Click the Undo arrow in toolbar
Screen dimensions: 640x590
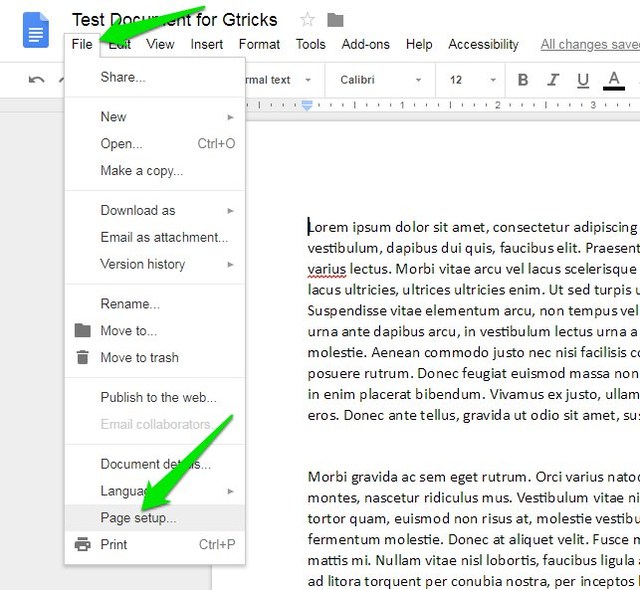click(x=37, y=80)
